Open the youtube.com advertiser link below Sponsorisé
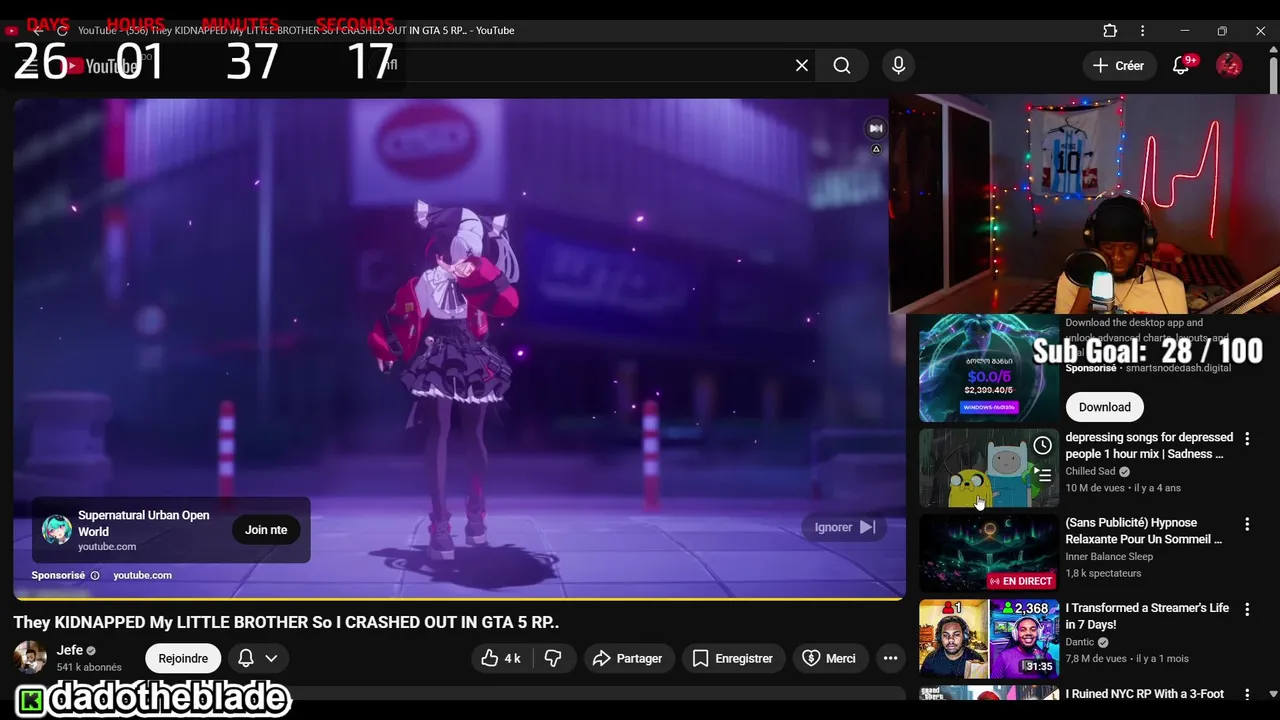Screen dimensions: 1280x720 tap(142, 575)
